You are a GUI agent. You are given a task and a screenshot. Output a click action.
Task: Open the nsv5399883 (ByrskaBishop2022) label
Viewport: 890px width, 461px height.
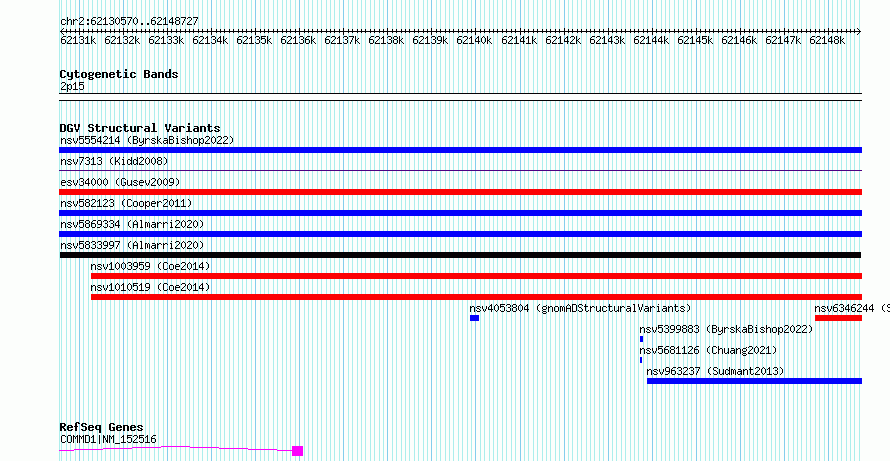726,329
